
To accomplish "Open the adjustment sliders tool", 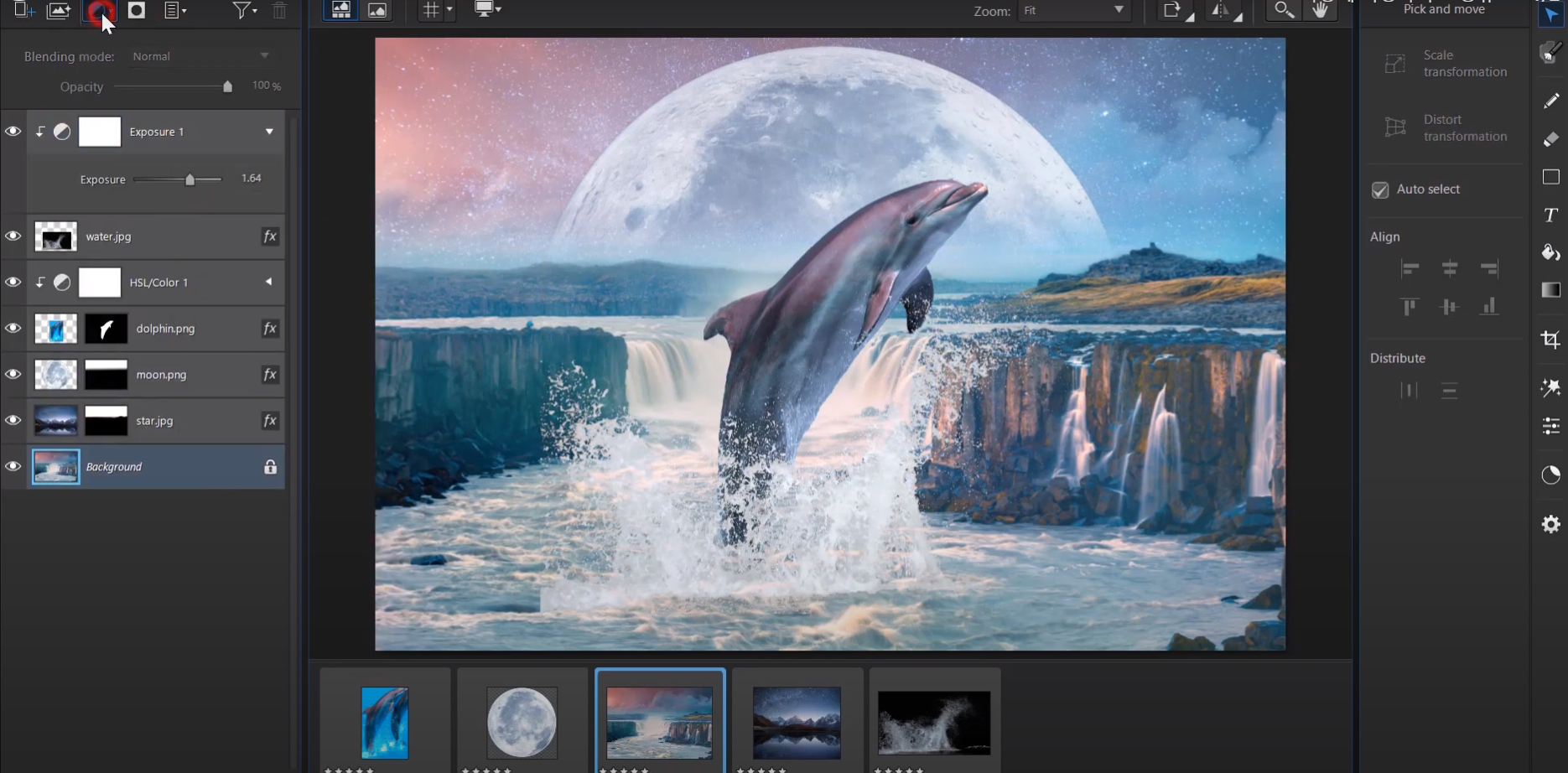I will [1551, 426].
